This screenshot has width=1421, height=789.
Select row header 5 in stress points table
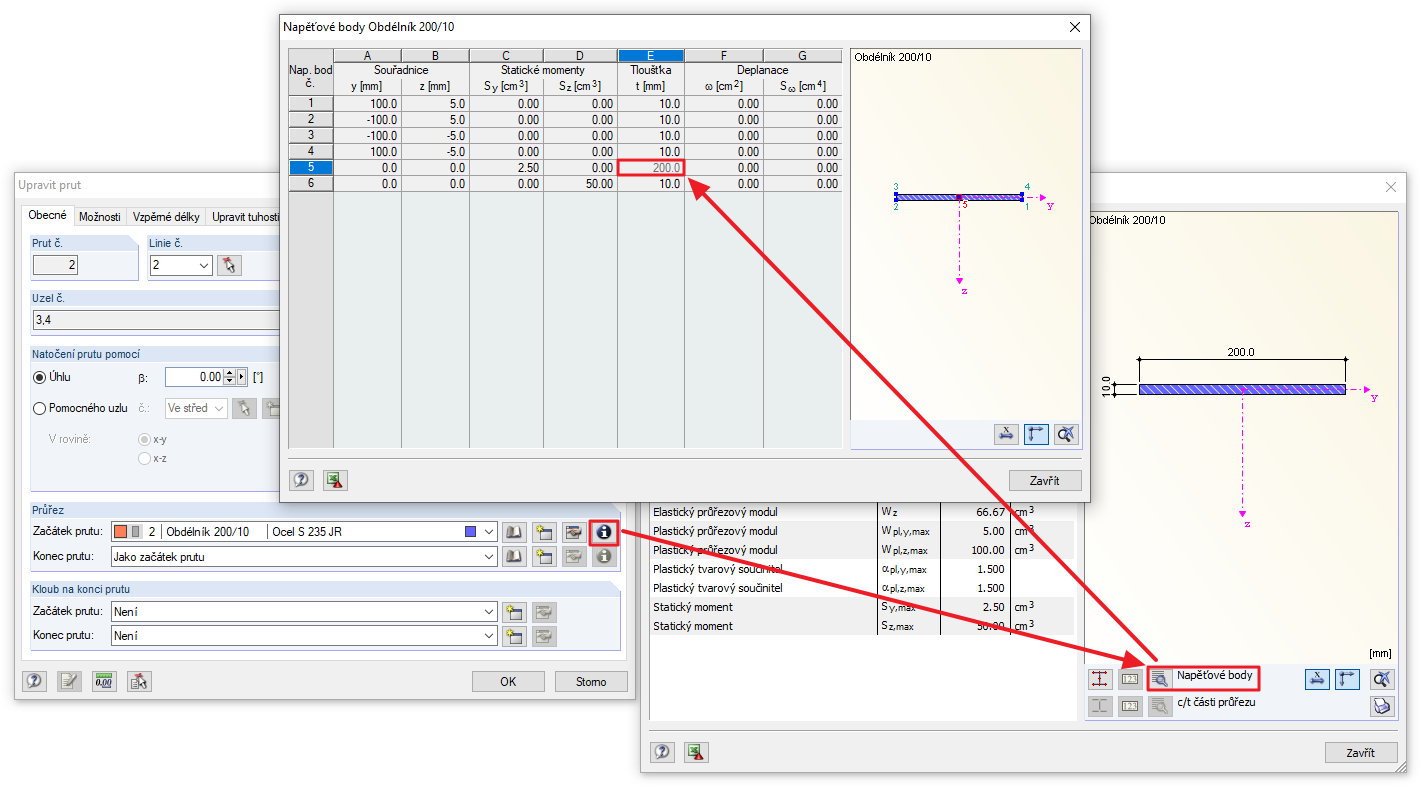(311, 168)
